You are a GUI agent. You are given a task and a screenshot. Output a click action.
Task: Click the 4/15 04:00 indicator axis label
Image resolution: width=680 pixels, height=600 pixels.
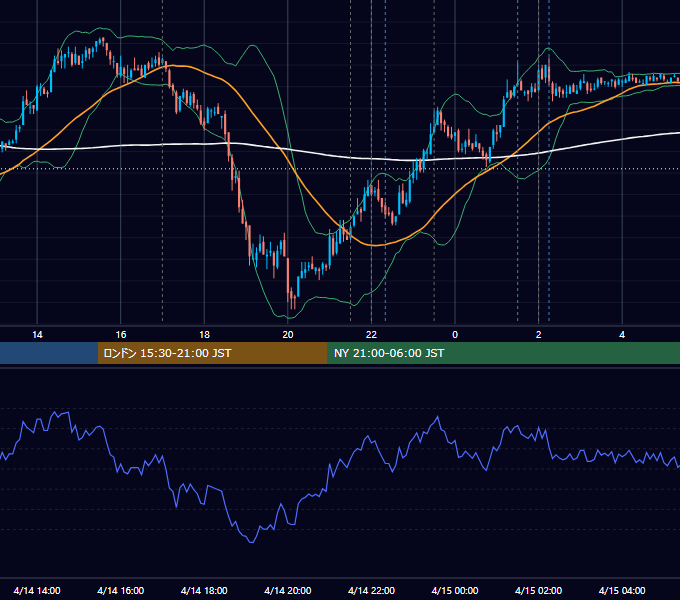pos(622,590)
